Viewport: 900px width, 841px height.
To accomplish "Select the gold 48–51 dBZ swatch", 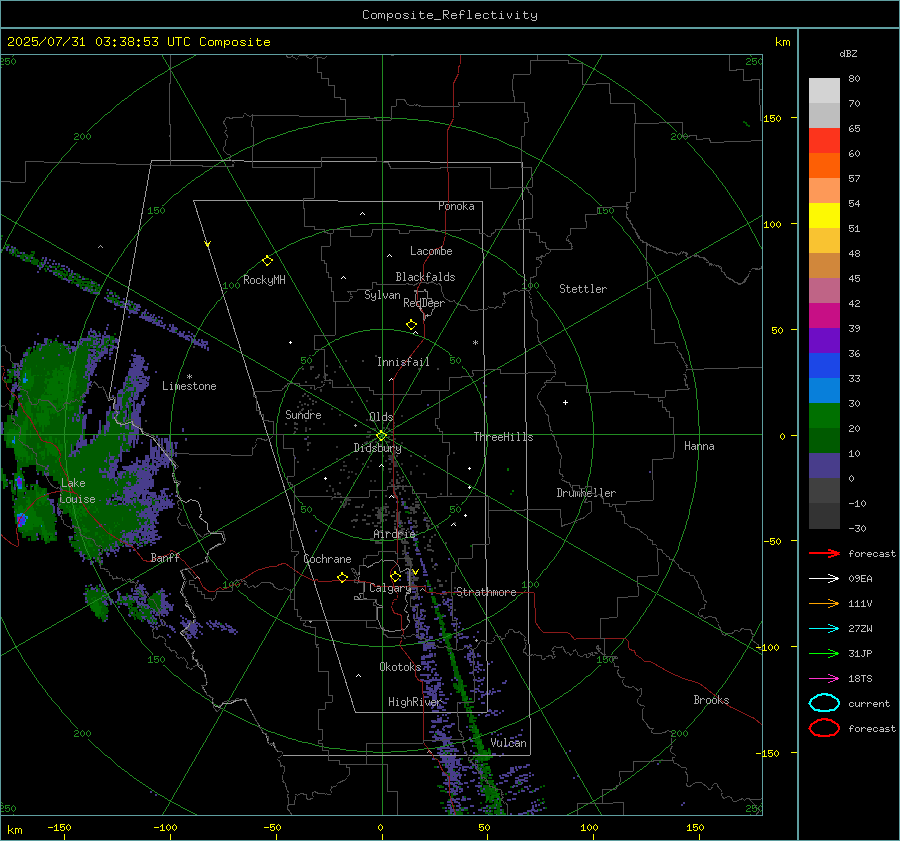I will tap(824, 241).
